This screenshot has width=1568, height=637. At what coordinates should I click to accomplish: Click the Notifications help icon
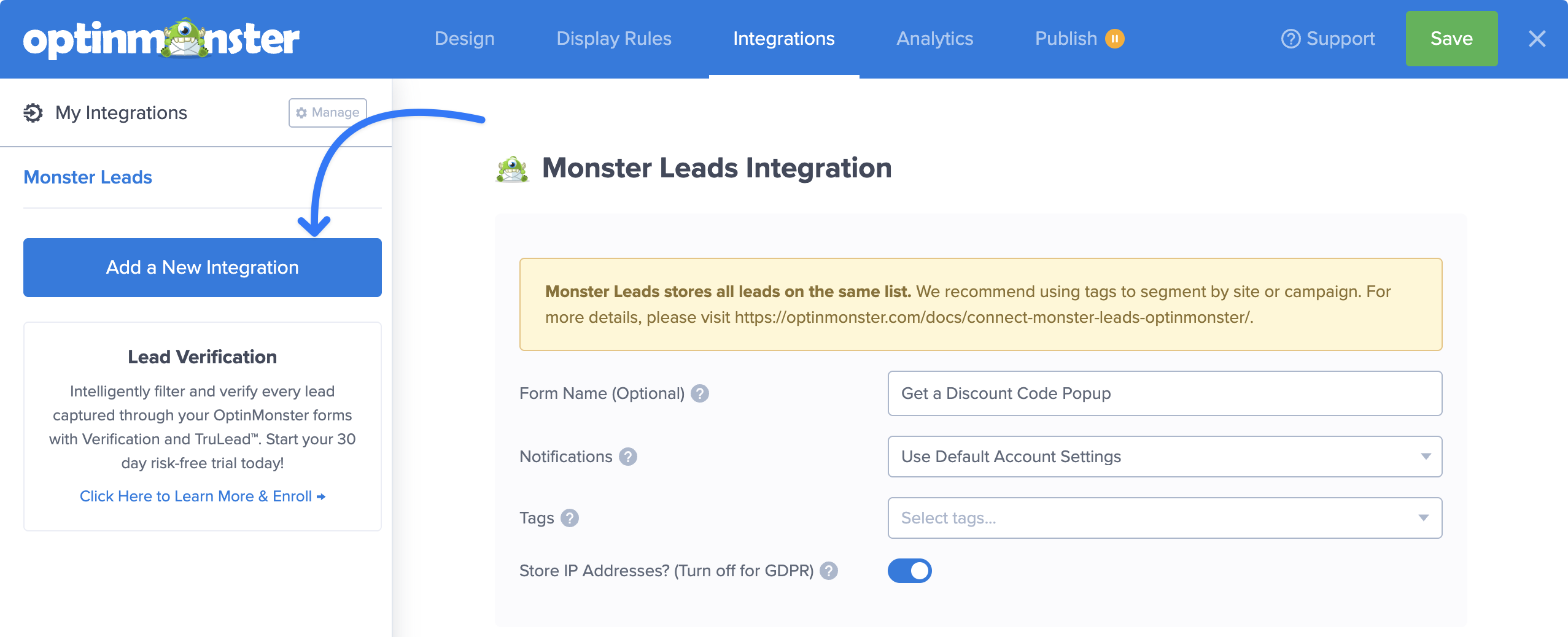click(x=627, y=457)
